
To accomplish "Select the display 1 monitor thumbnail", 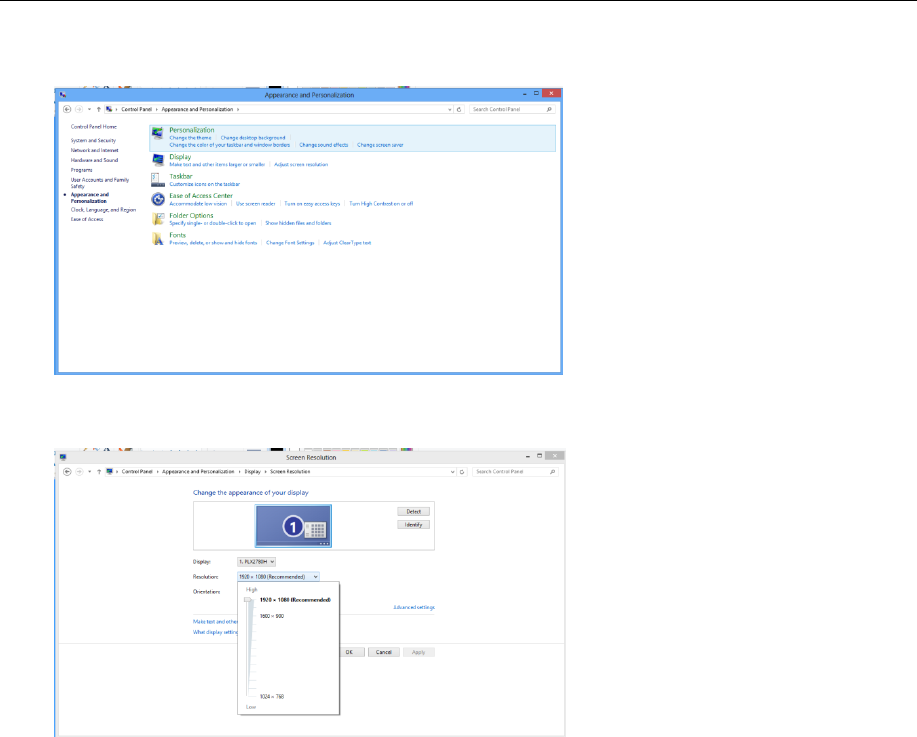I will point(294,526).
